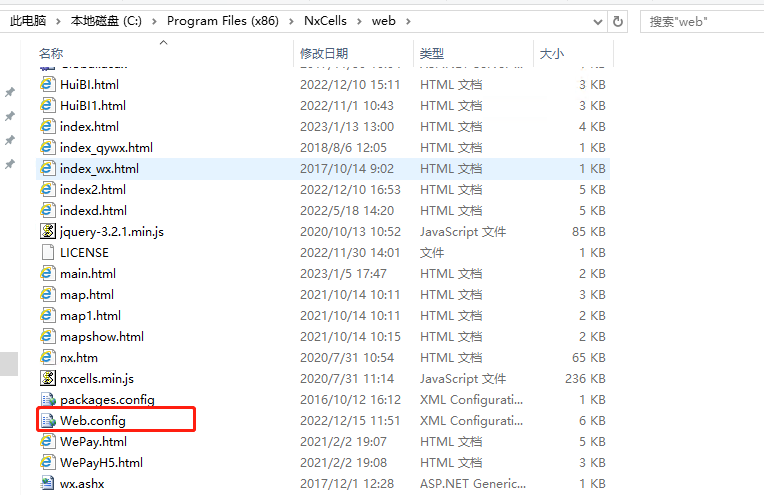
Task: Go to 本地磁盘 (C:) in the breadcrumb
Action: 109,21
